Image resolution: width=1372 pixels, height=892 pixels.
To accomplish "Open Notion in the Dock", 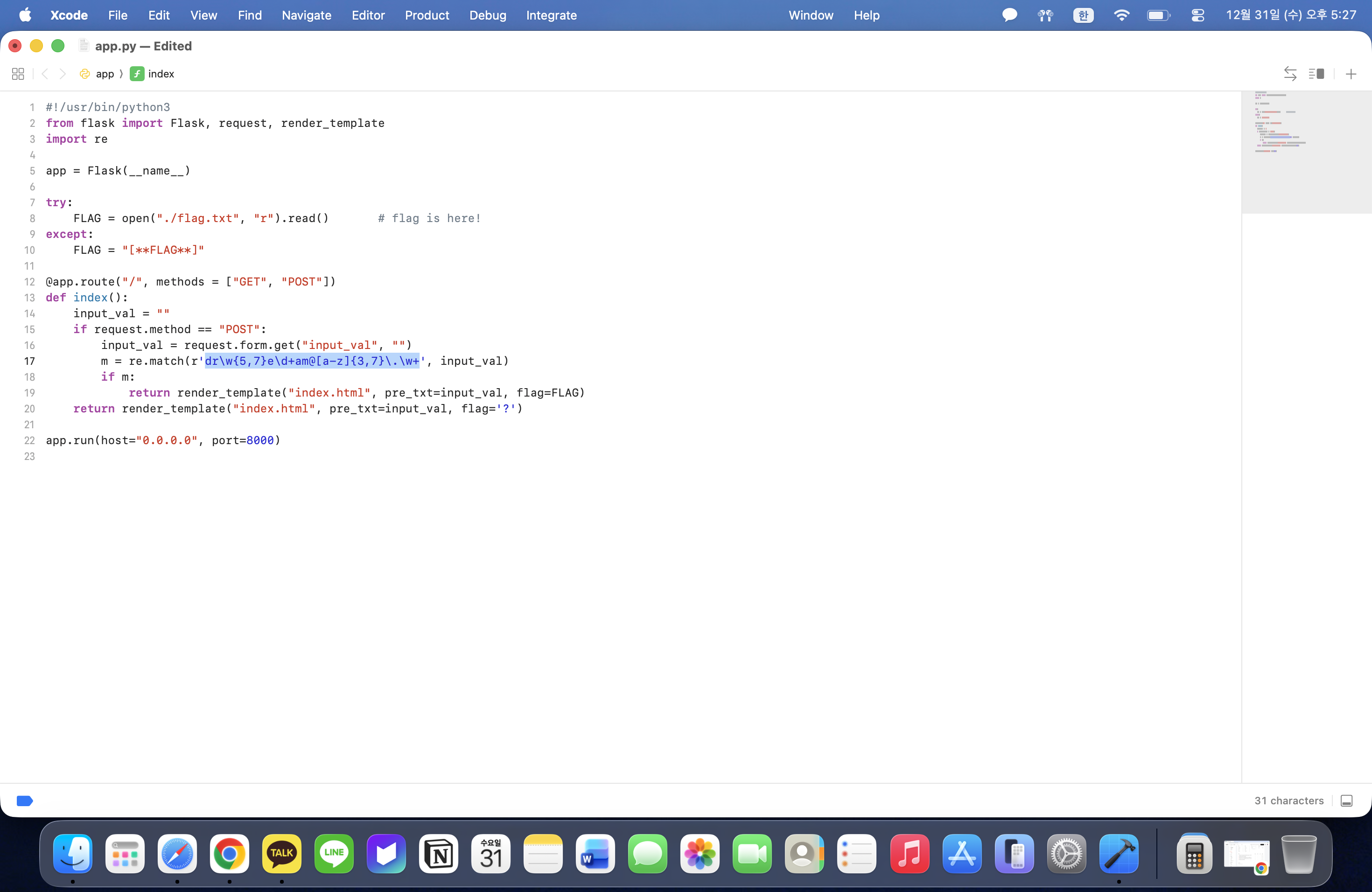I will coord(438,853).
